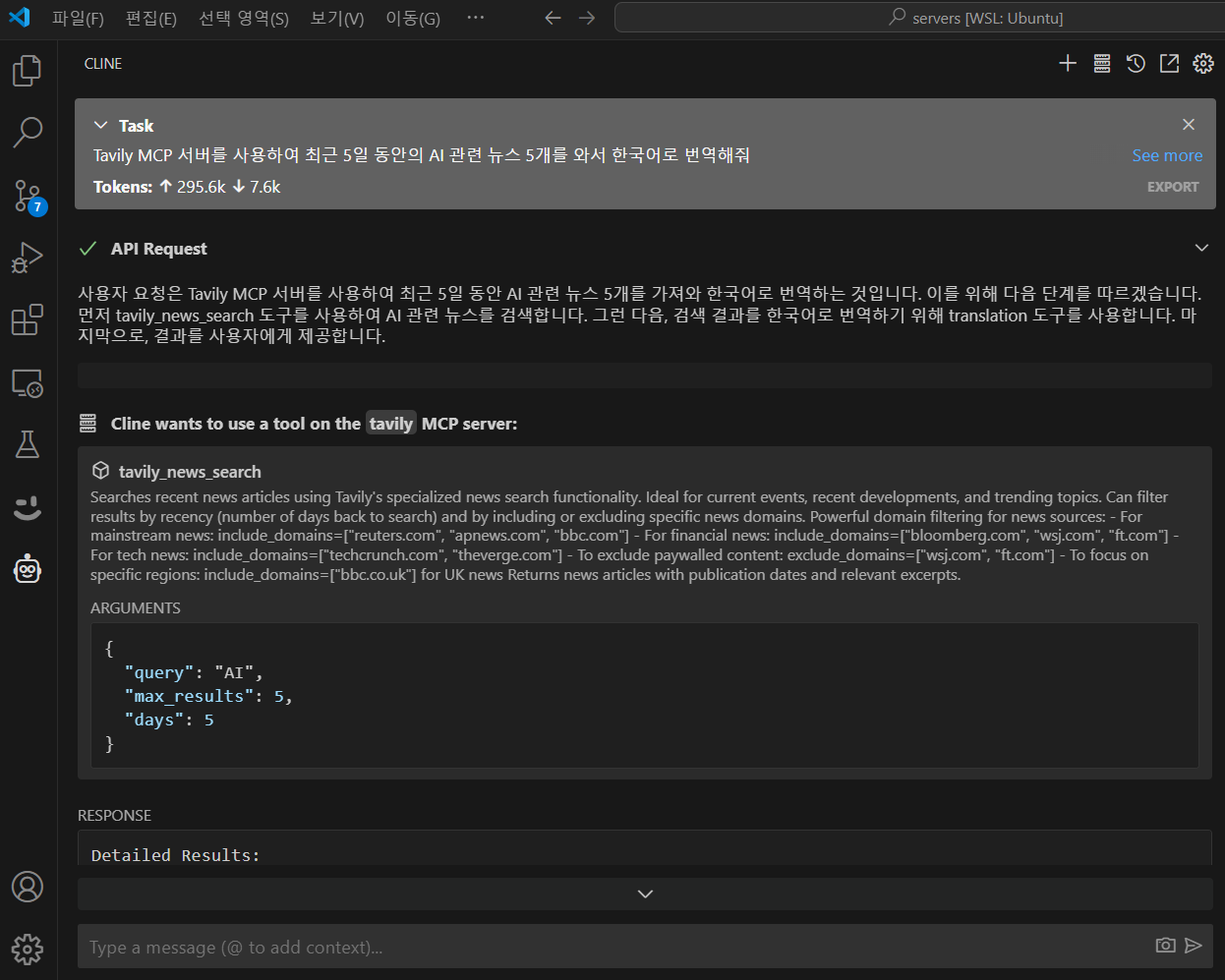Click the "max_results": 5 argument line
This screenshot has width=1225, height=980.
[x=208, y=697]
